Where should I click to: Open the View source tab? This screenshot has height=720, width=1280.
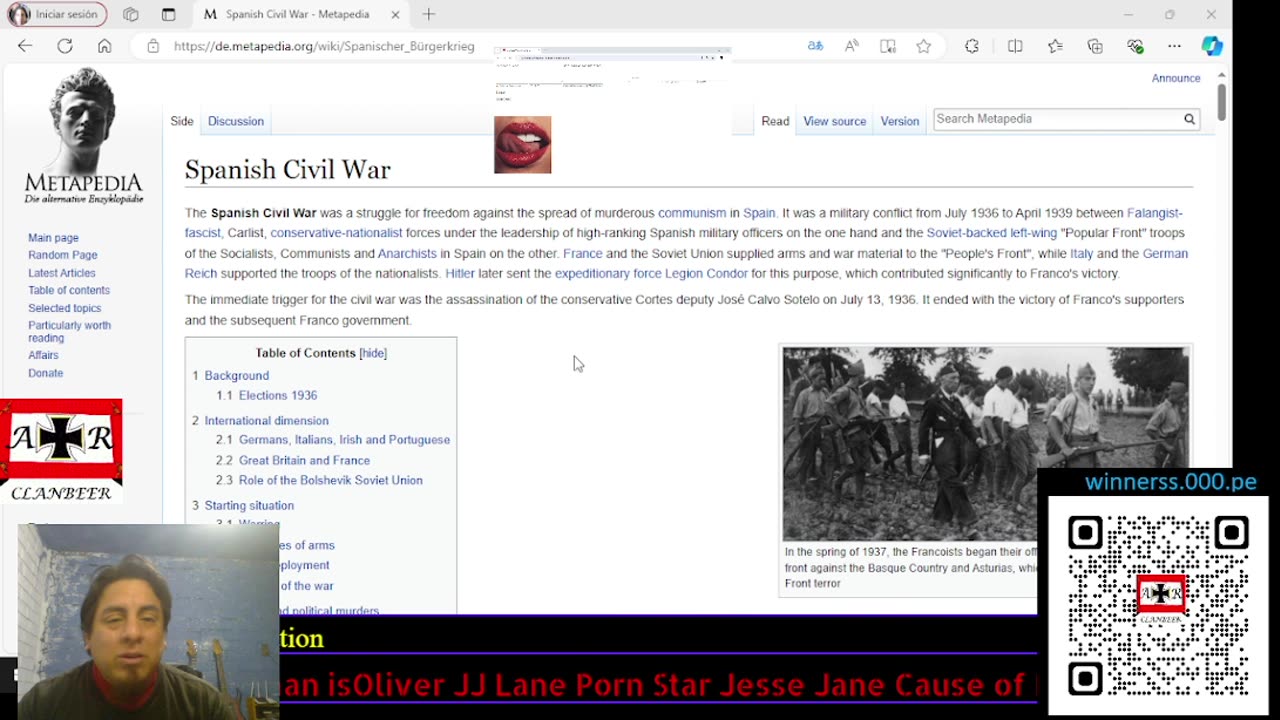point(834,121)
